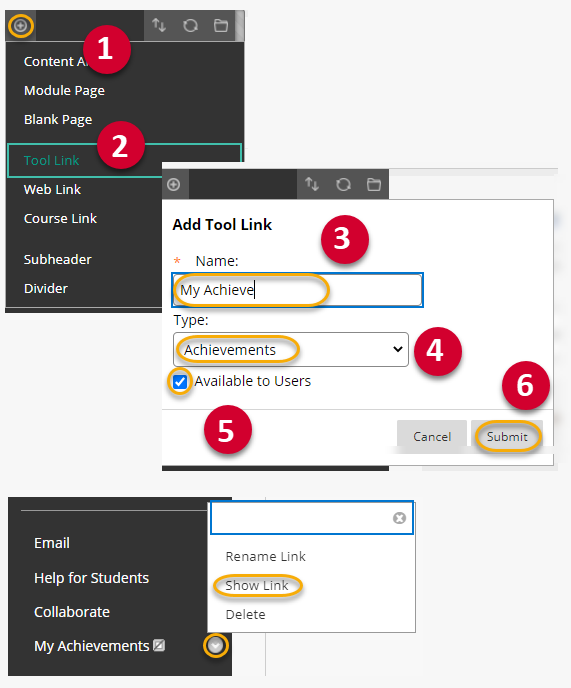The width and height of the screenshot is (571, 688).
Task: Click the reorder arrows above Add Tool Link
Action: click(312, 184)
